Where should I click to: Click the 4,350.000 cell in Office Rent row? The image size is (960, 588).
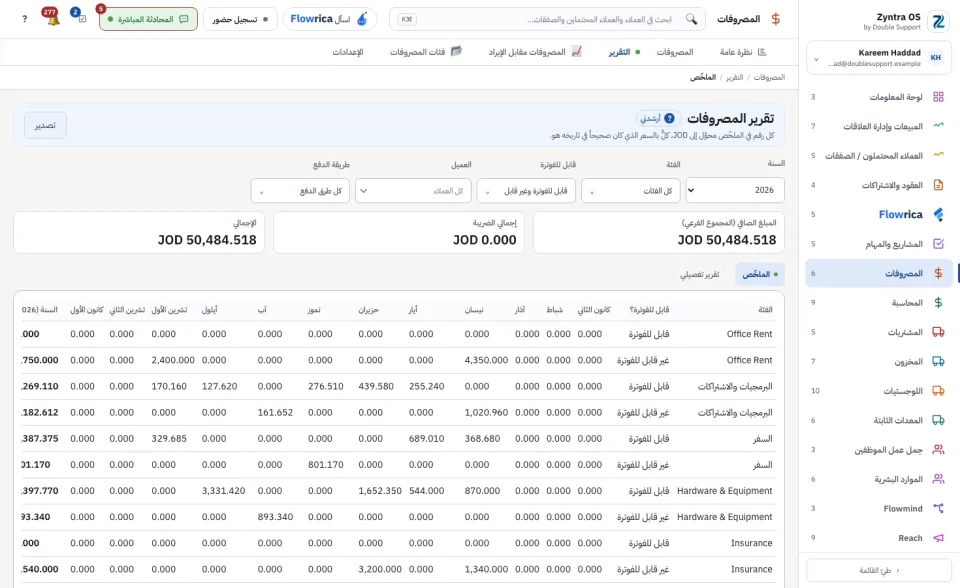tap(486, 360)
